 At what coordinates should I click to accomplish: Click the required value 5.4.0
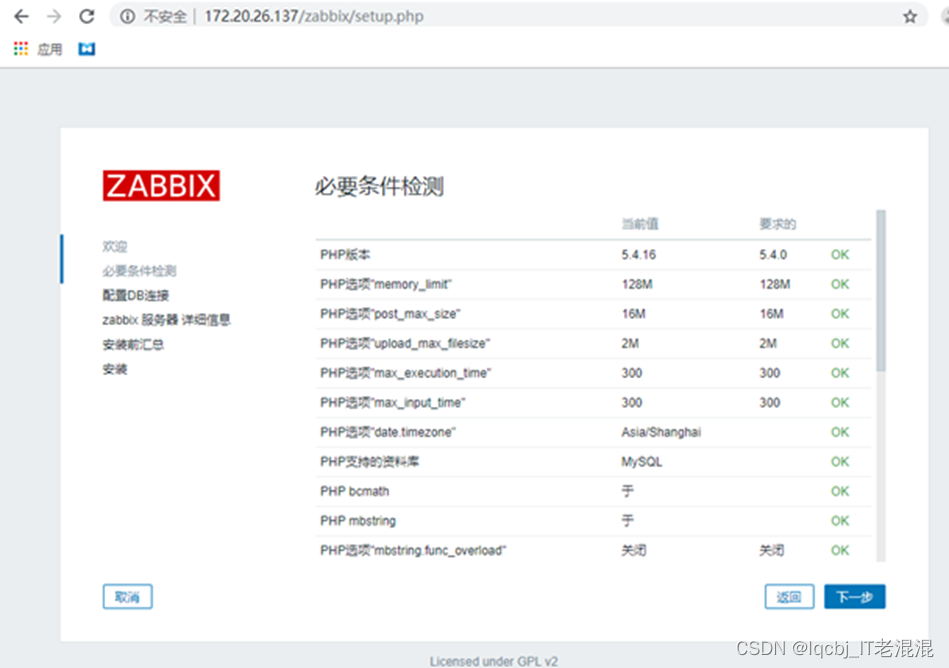click(x=773, y=255)
